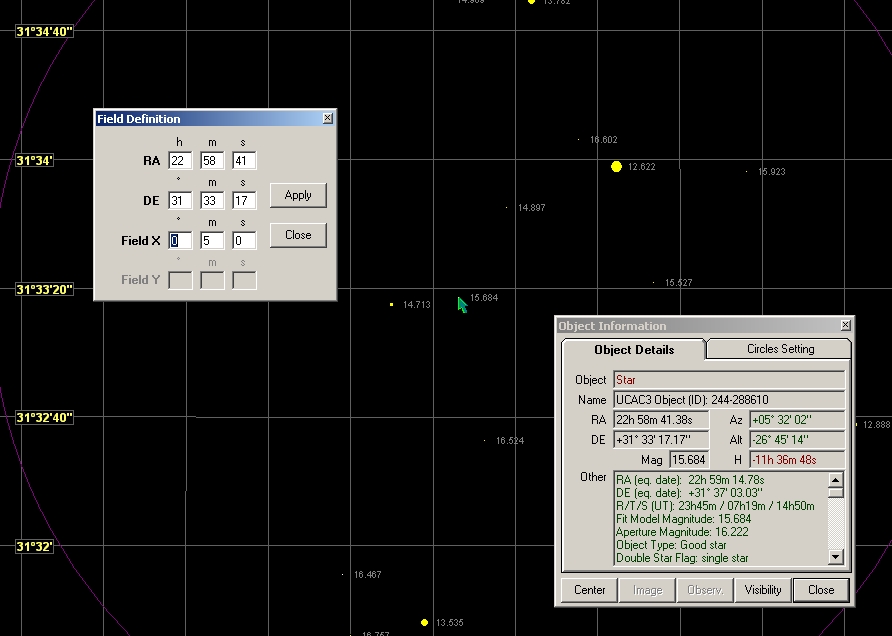Viewport: 892px width, 636px height.
Task: Click the magnitude label 12.888
Action: coord(877,424)
